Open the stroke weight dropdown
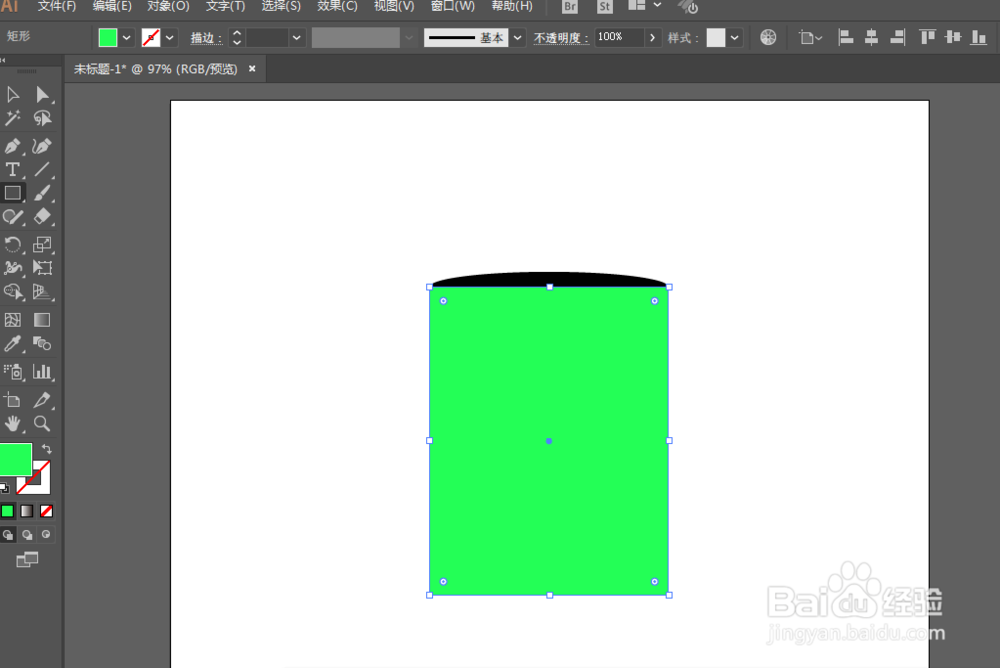 pos(296,37)
